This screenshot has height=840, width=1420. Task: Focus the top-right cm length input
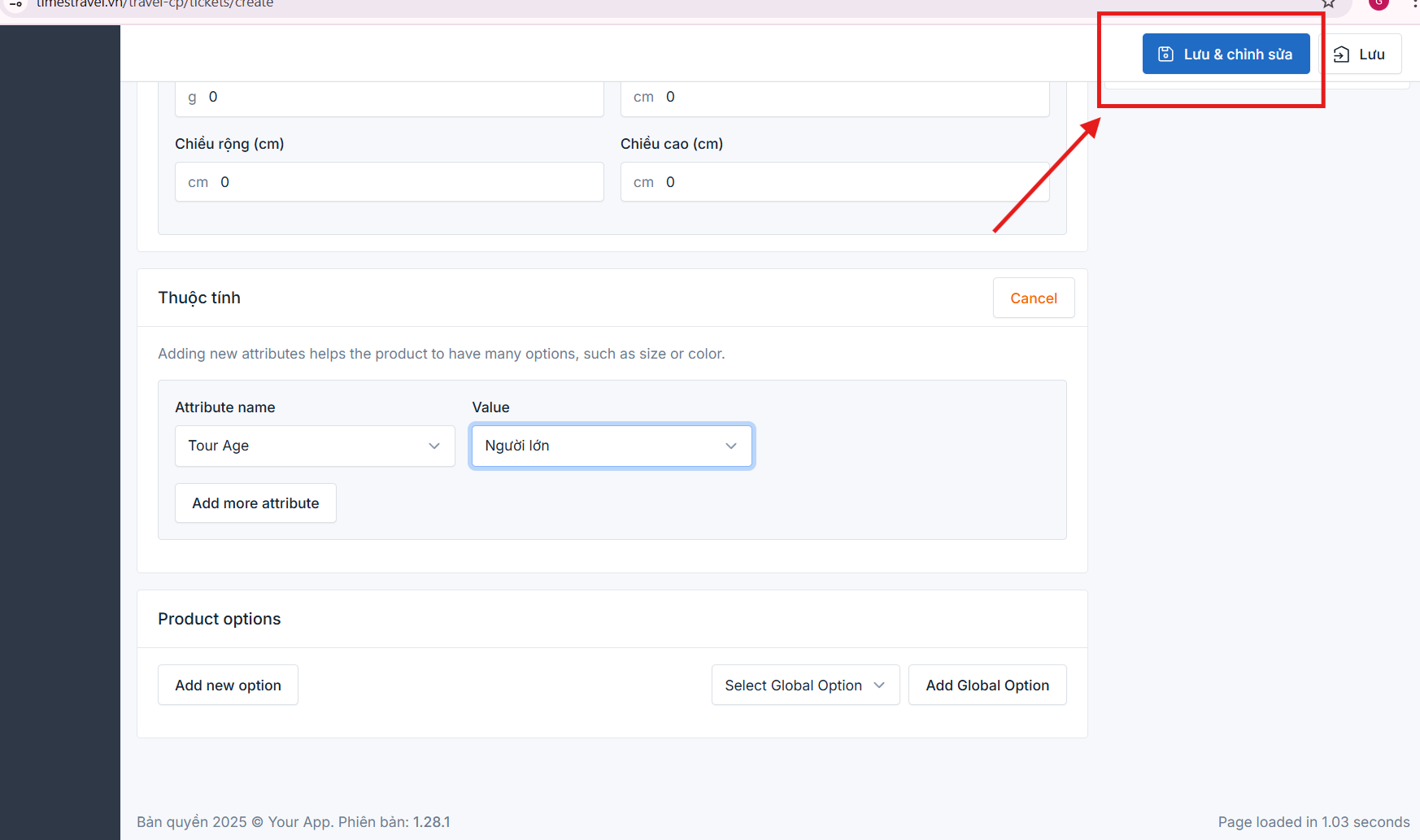coord(835,98)
